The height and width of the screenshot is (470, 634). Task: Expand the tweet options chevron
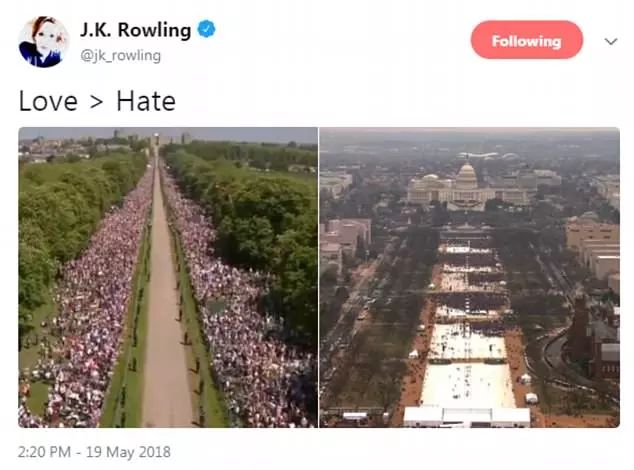pos(611,41)
